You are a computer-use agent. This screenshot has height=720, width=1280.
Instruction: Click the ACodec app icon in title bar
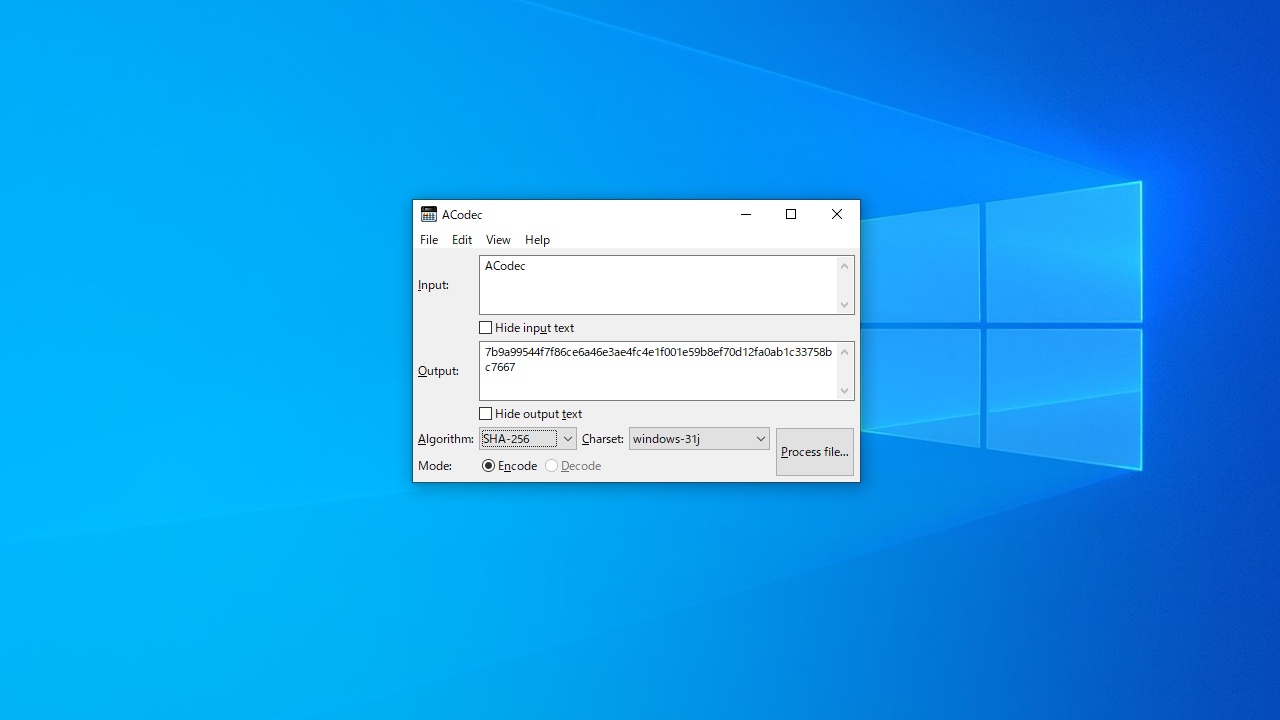coord(428,214)
